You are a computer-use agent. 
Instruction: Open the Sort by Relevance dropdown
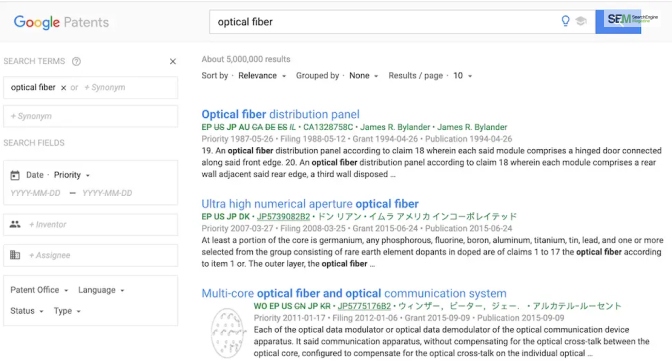coord(262,75)
